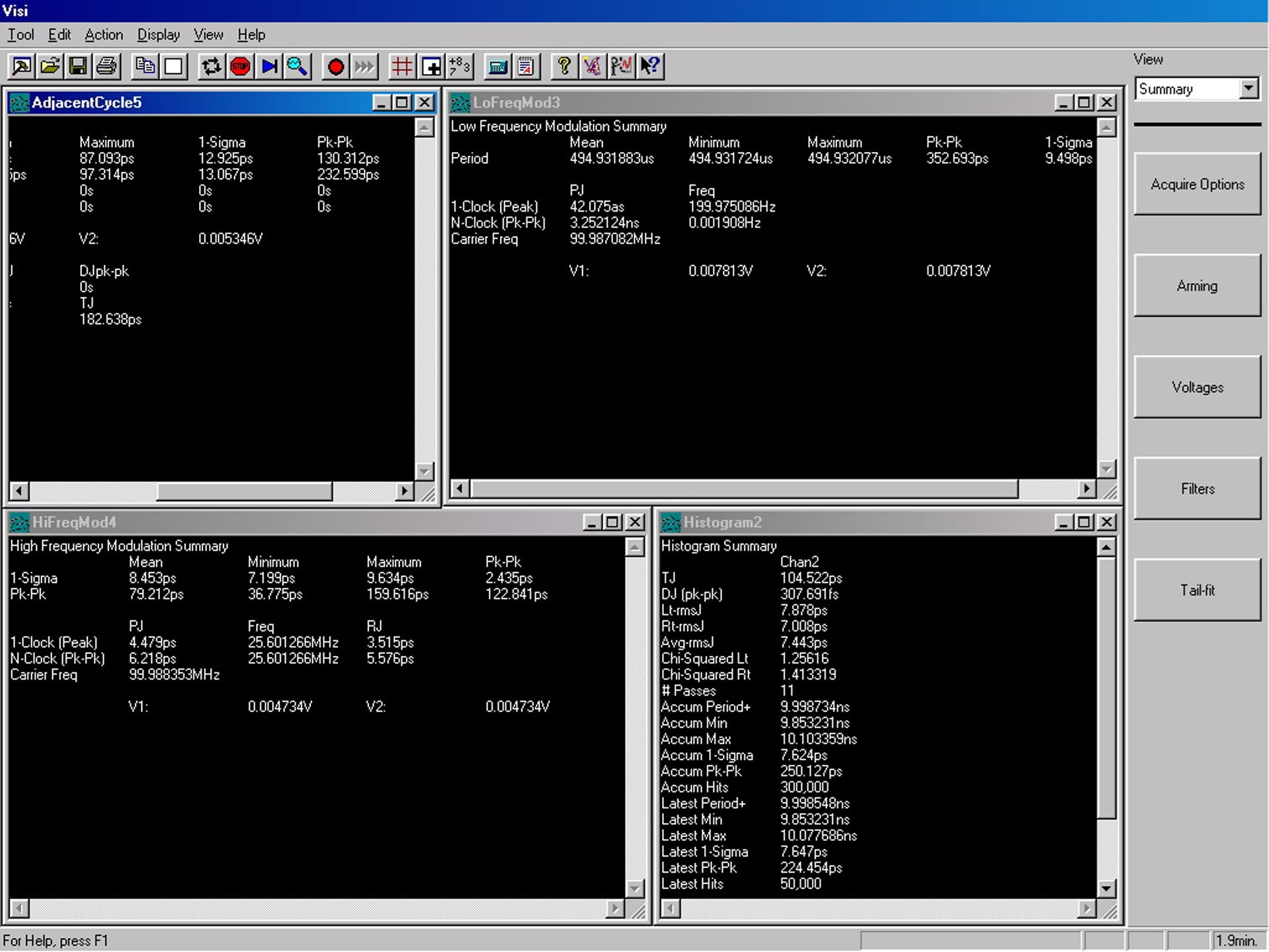The width and height of the screenshot is (1269, 952).
Task: Click the TJ value 104.522ps in Histogram2
Action: (811, 578)
